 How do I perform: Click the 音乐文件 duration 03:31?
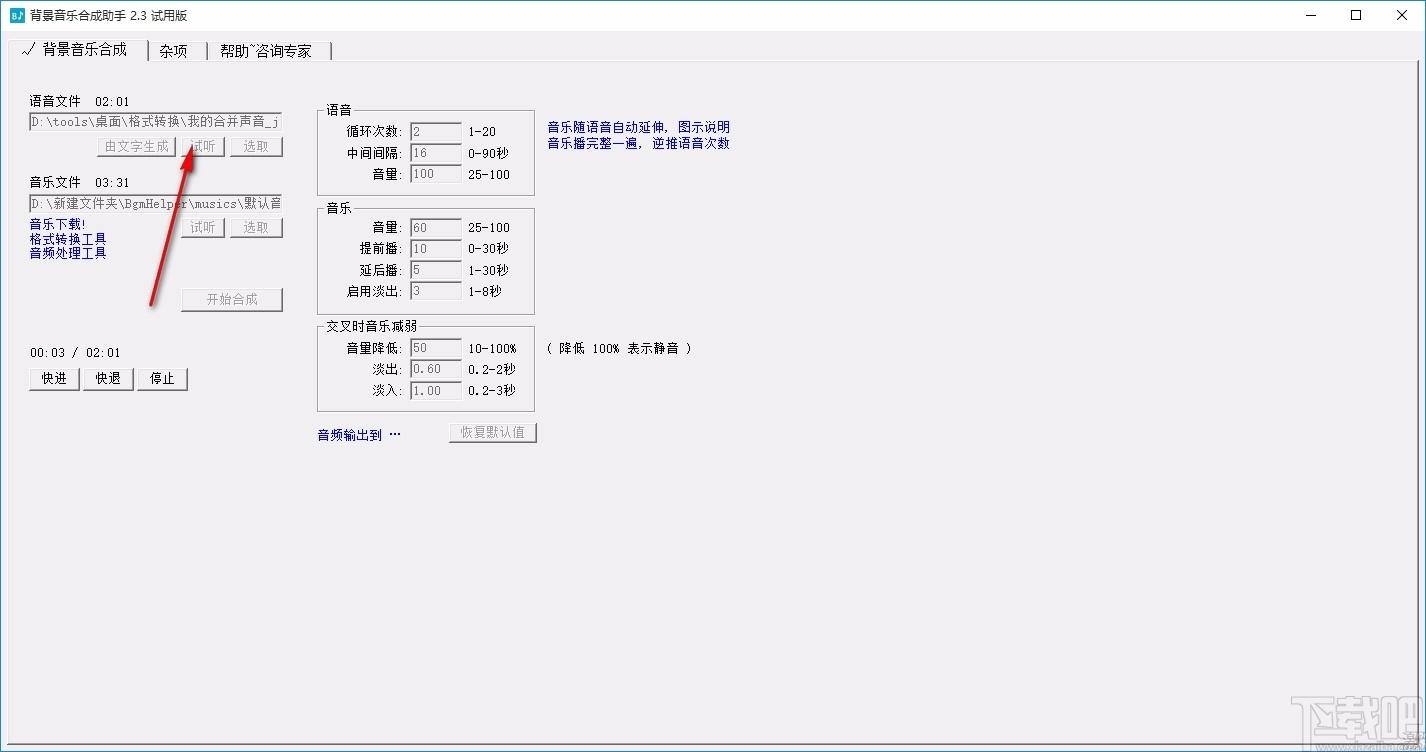coord(112,183)
